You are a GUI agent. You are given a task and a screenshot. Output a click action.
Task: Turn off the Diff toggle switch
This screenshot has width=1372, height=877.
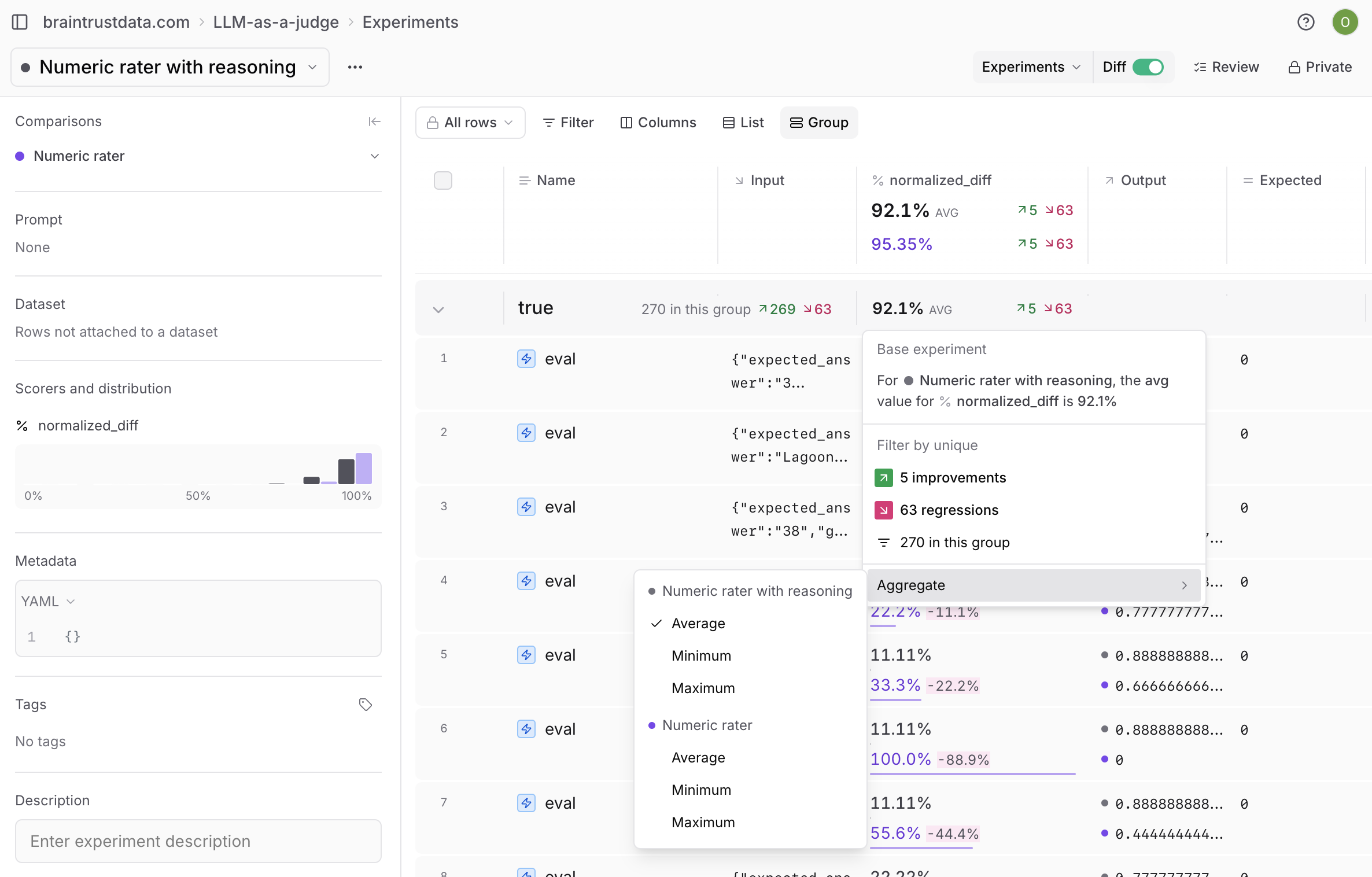(x=1148, y=67)
